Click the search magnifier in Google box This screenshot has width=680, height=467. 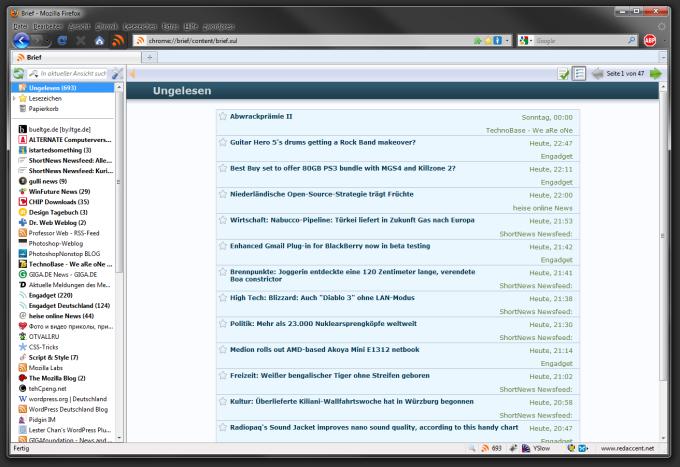[x=631, y=41]
